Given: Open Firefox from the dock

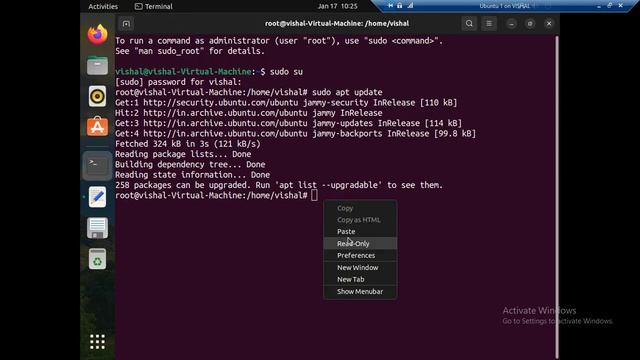Looking at the screenshot, I should click(x=97, y=34).
